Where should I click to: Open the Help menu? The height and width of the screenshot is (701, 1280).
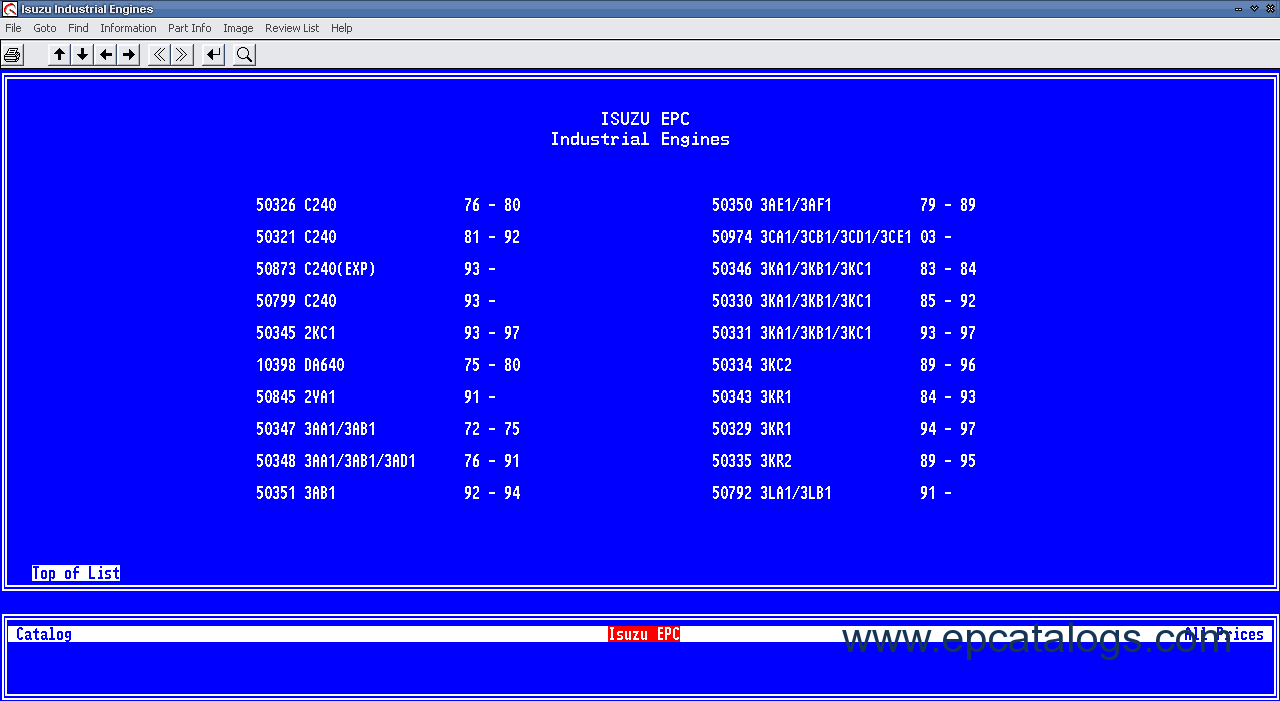342,28
